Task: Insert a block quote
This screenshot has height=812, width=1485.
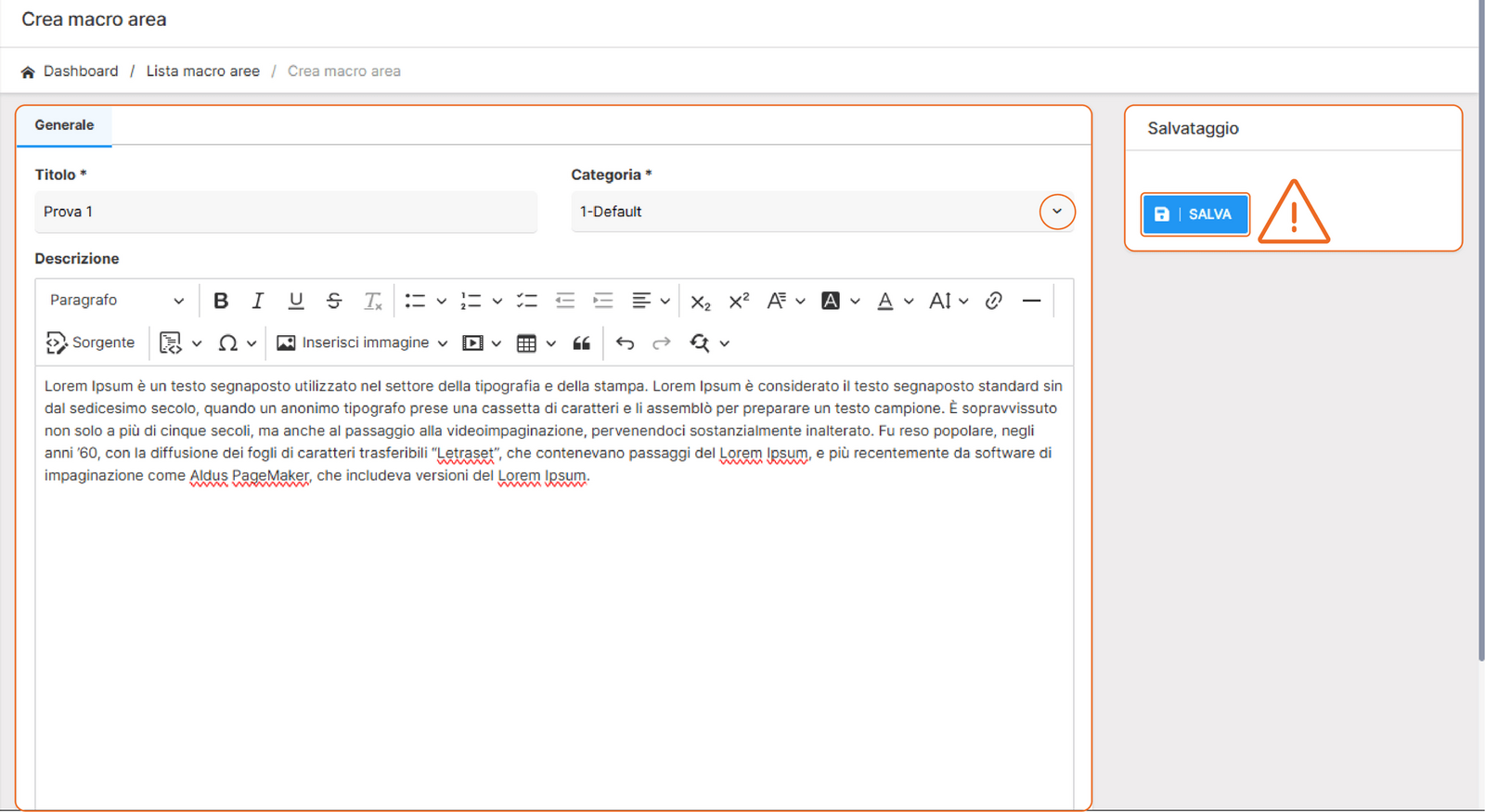Action: (x=582, y=343)
